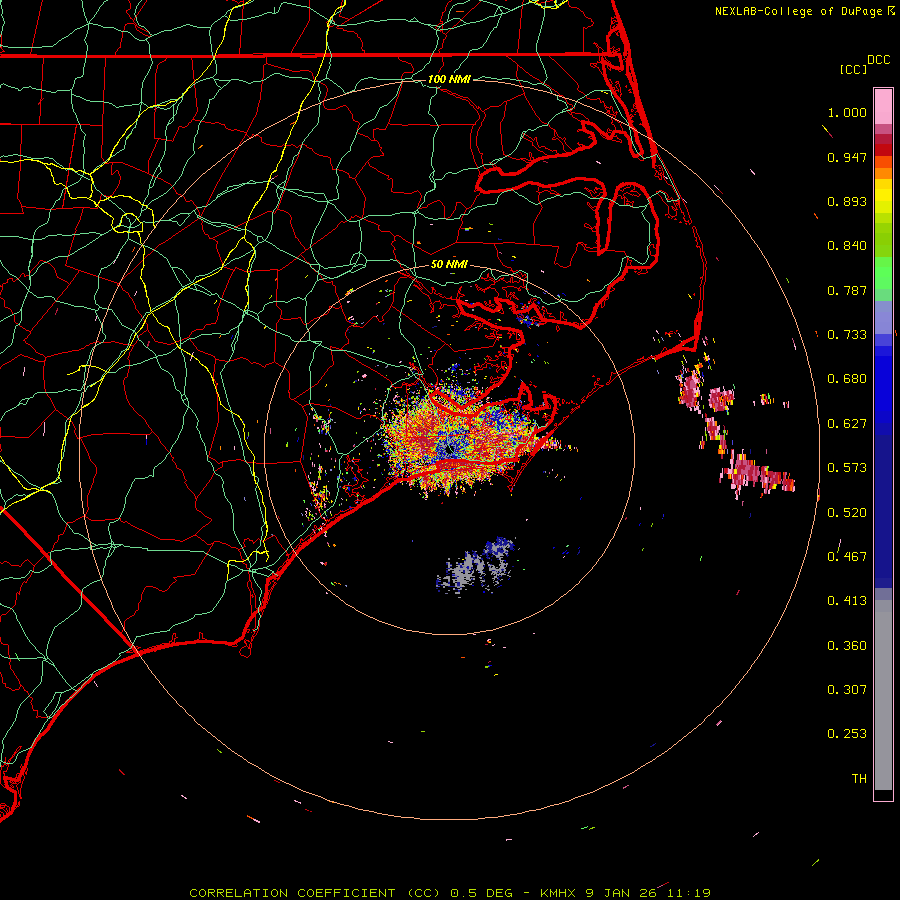Click the DCC product label
900x900 pixels.
(x=878, y=60)
